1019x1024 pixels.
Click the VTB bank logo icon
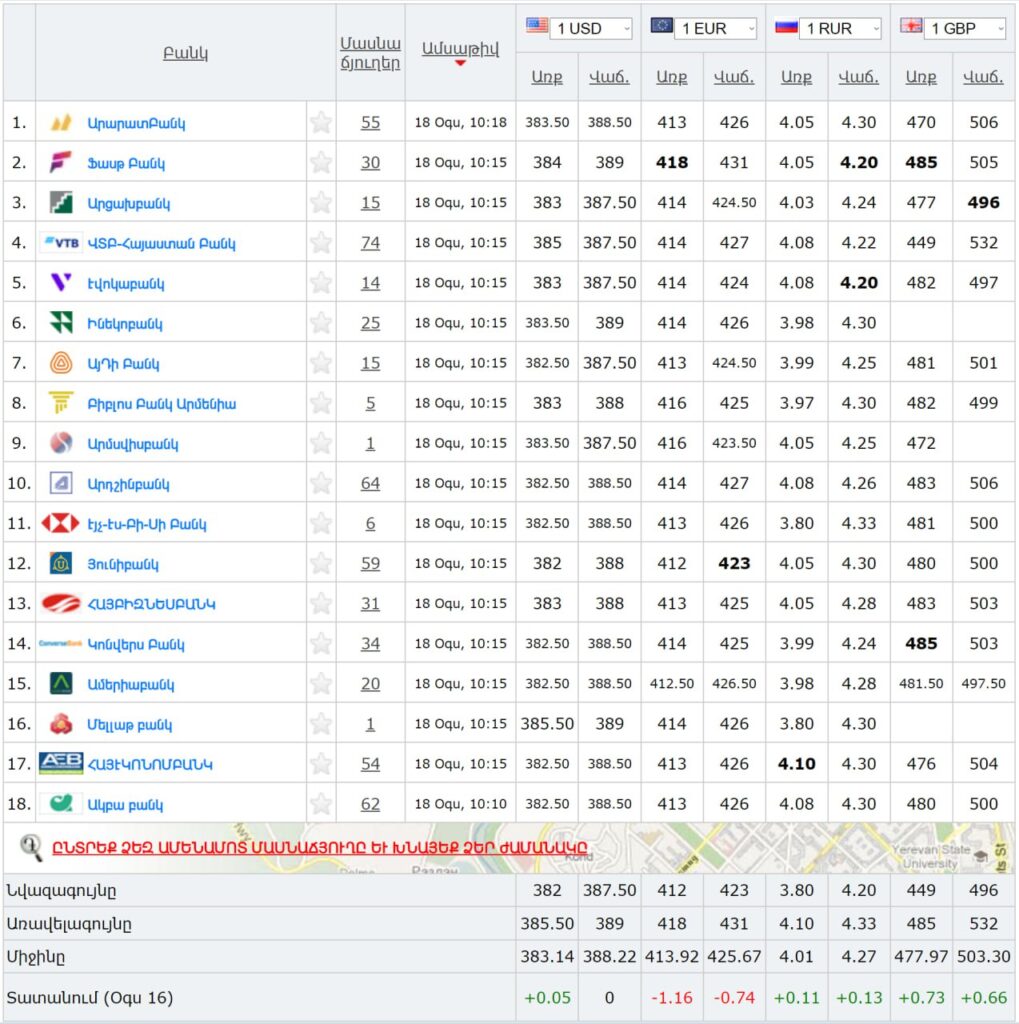click(61, 243)
